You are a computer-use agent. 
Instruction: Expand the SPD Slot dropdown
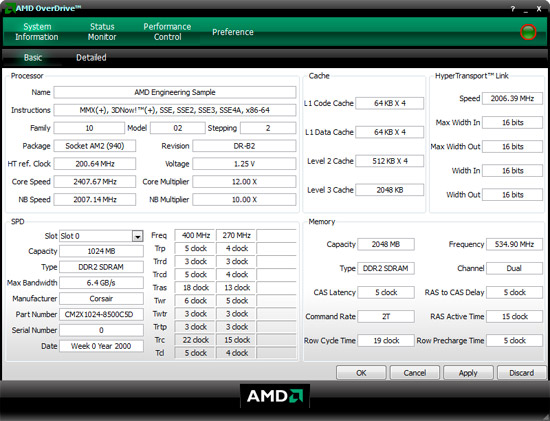[x=138, y=236]
